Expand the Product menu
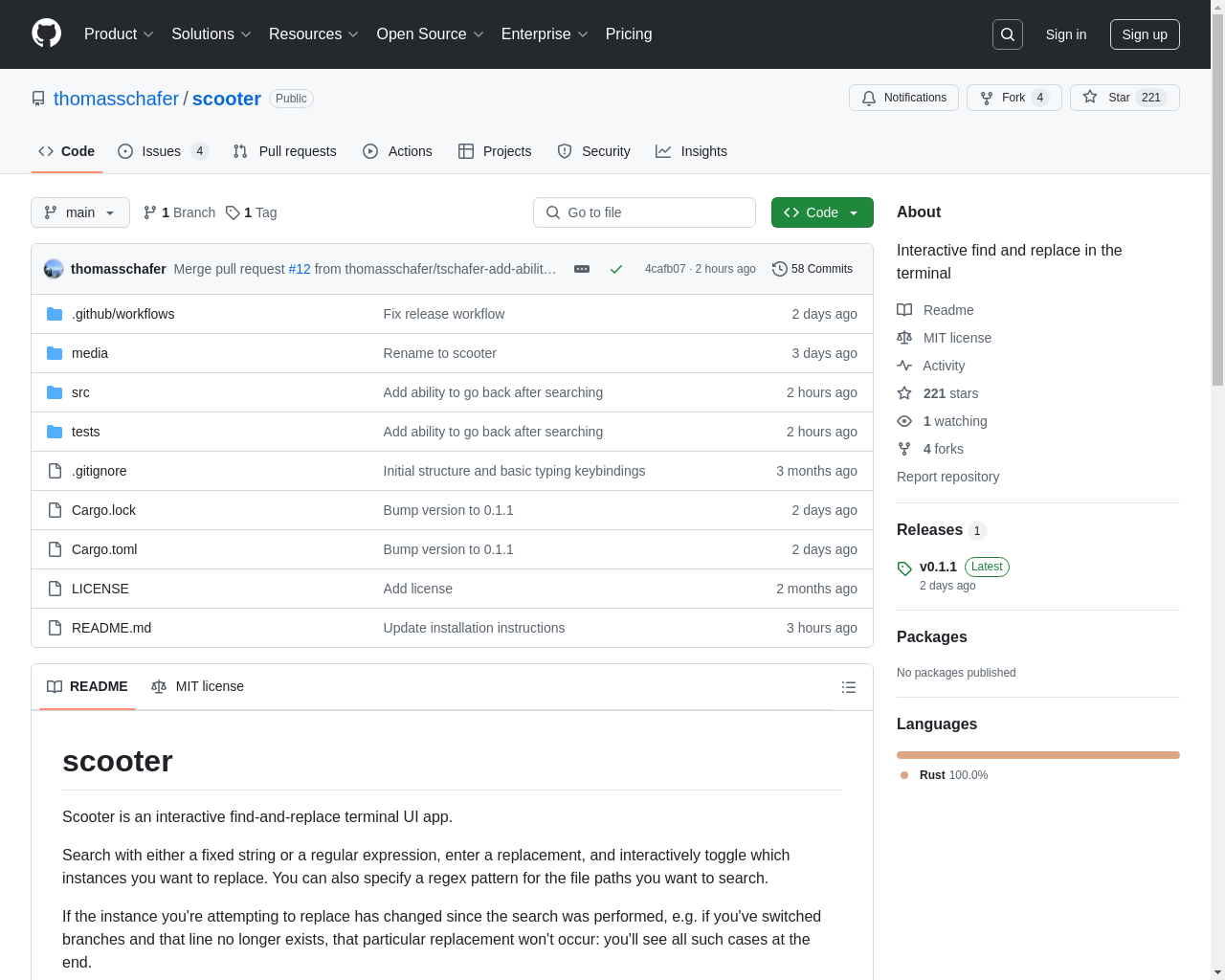 click(119, 34)
